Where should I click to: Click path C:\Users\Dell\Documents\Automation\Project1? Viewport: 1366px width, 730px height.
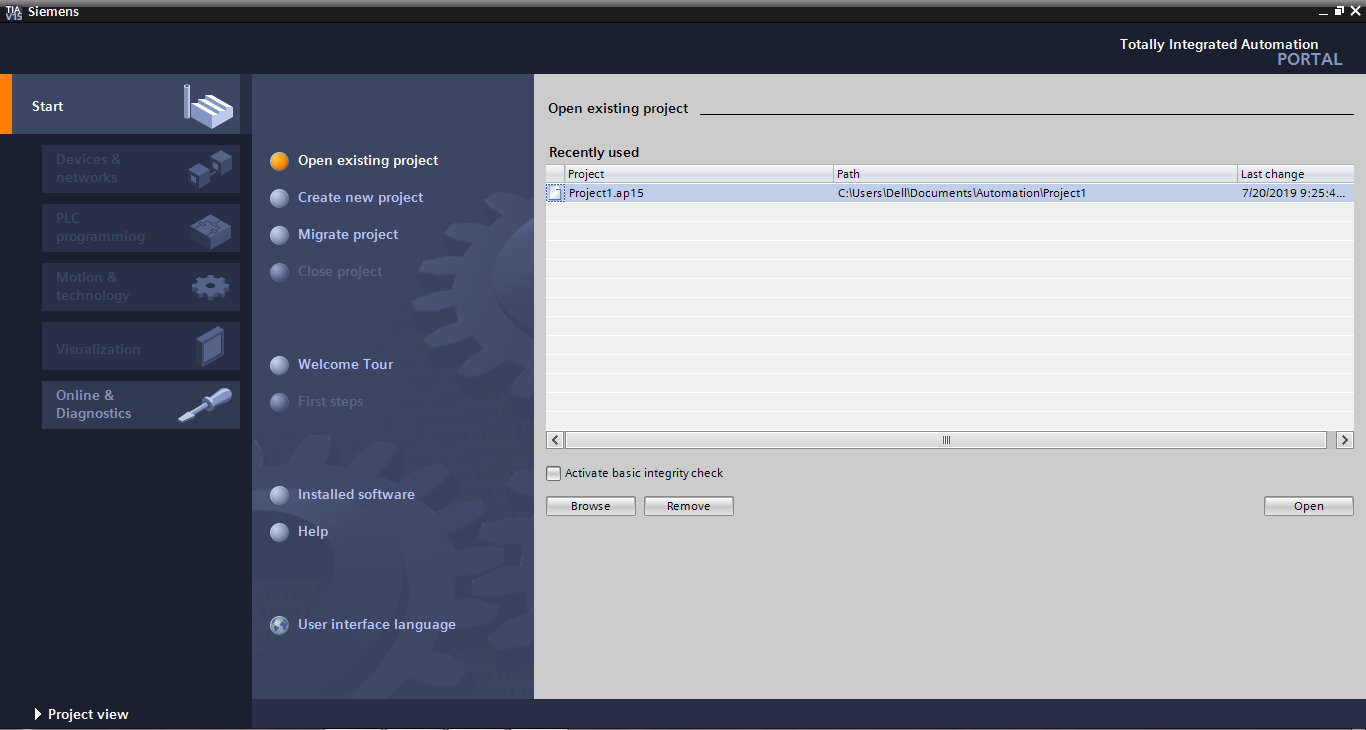click(962, 193)
